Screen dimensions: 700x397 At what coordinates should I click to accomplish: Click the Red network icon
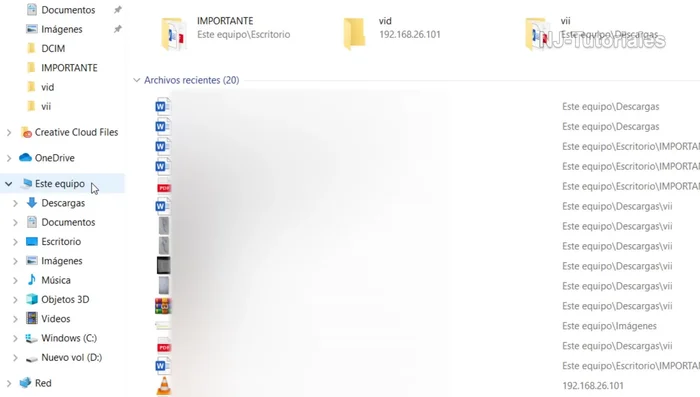pyautogui.click(x=25, y=383)
